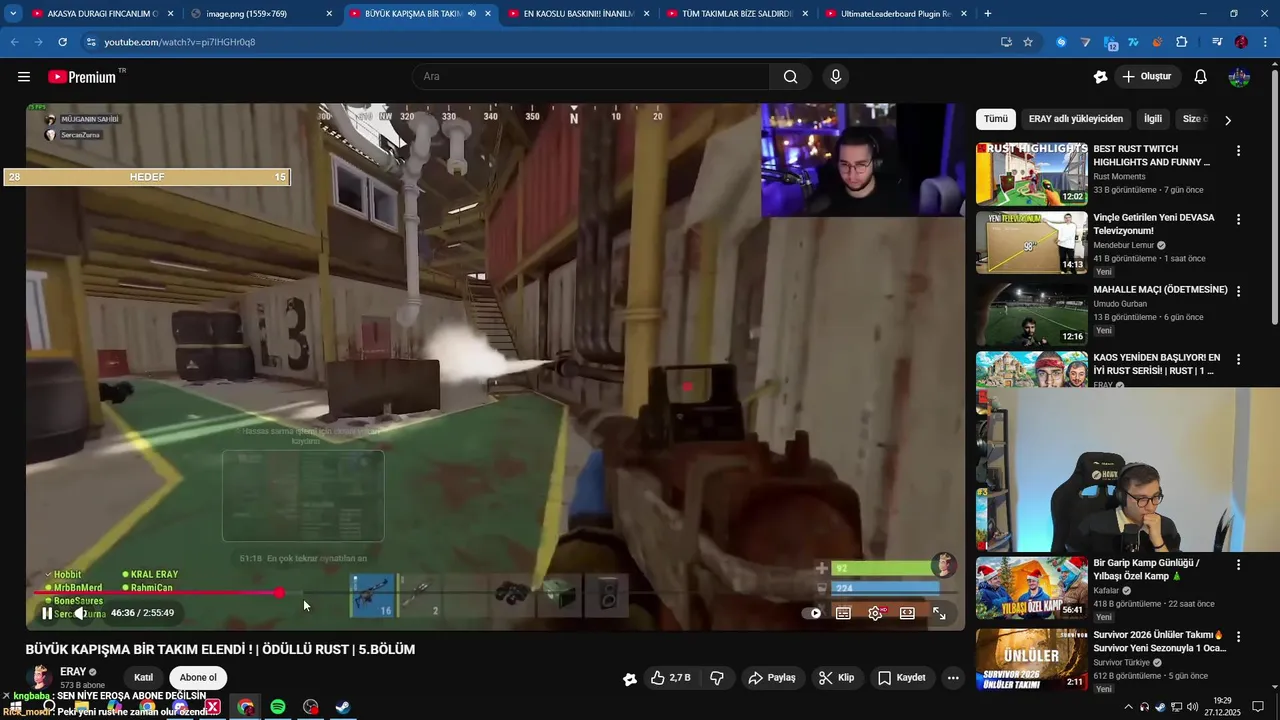Screen dimensions: 1280x720
Task: Enter fullscreen mode
Action: (939, 613)
